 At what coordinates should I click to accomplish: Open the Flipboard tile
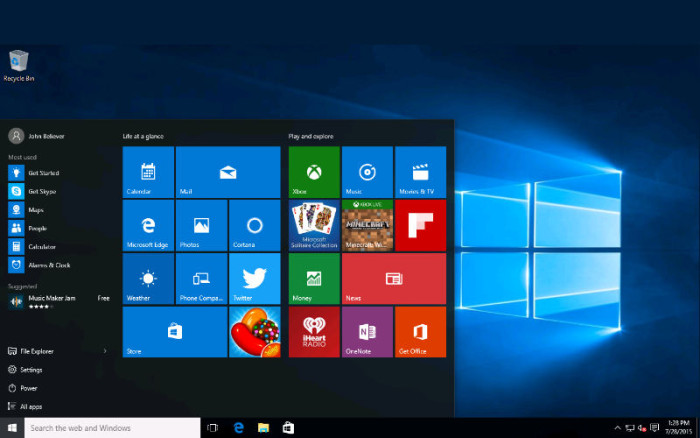point(421,225)
